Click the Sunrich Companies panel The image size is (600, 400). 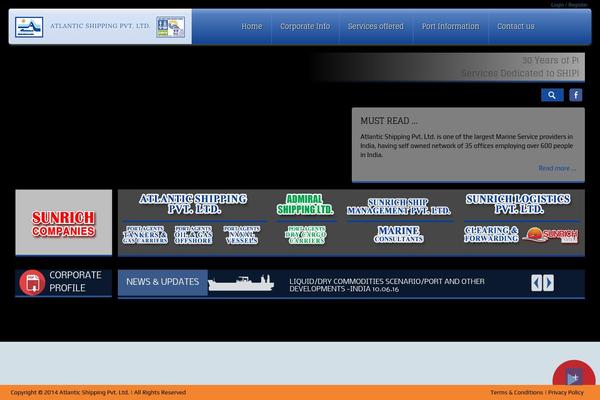click(x=64, y=222)
